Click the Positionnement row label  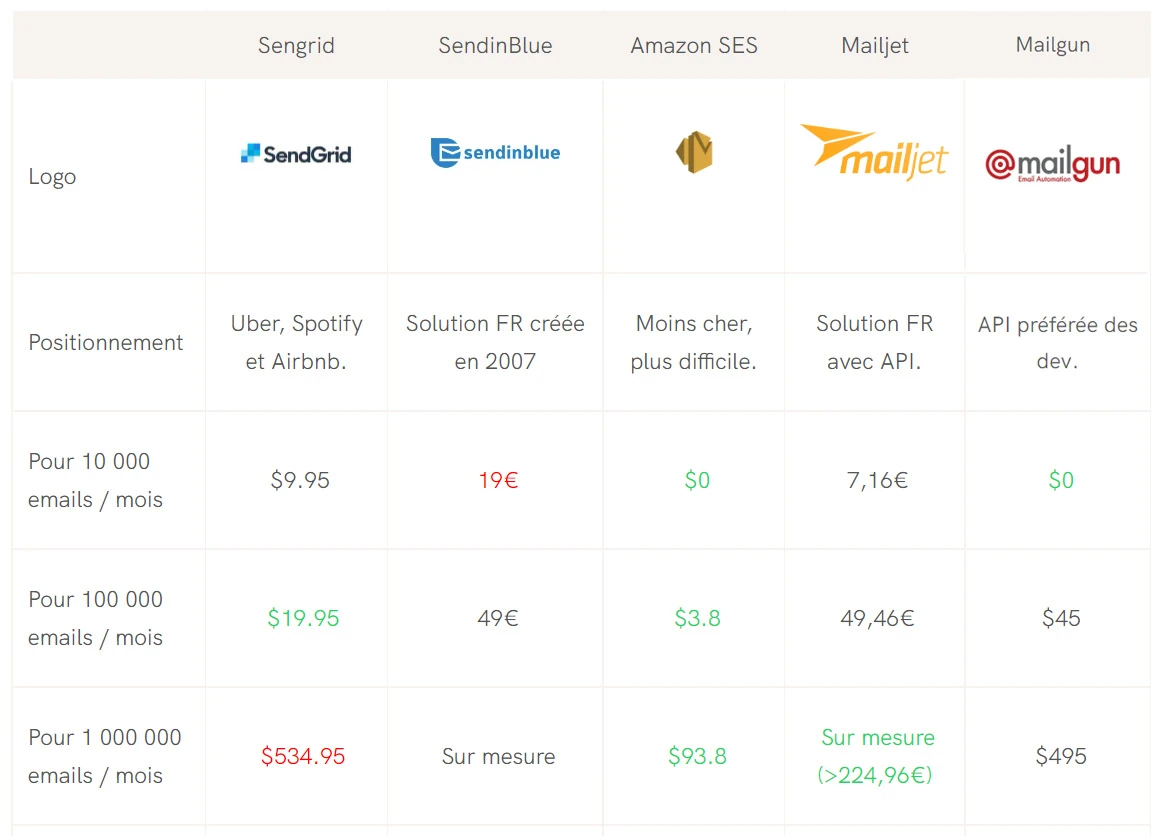pyautogui.click(x=105, y=343)
